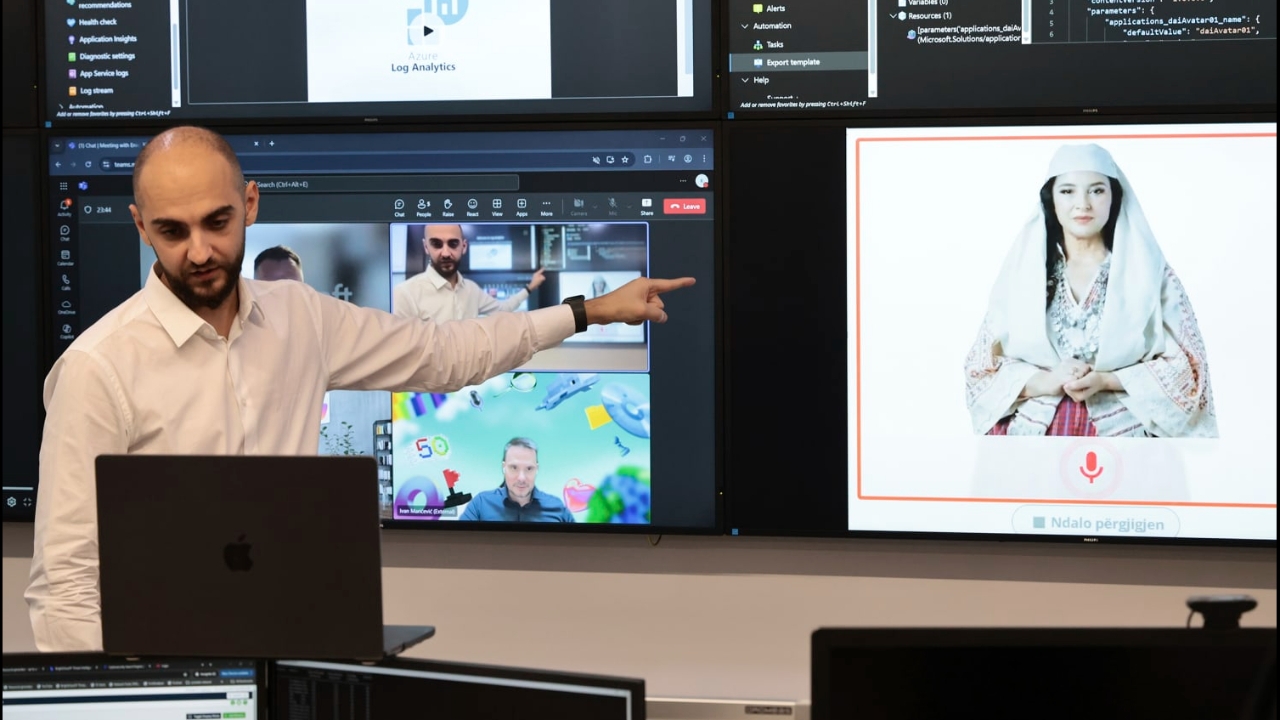Open the Chat panel in the meeting toolbar
Viewport: 1280px width, 720px height.
click(x=399, y=206)
